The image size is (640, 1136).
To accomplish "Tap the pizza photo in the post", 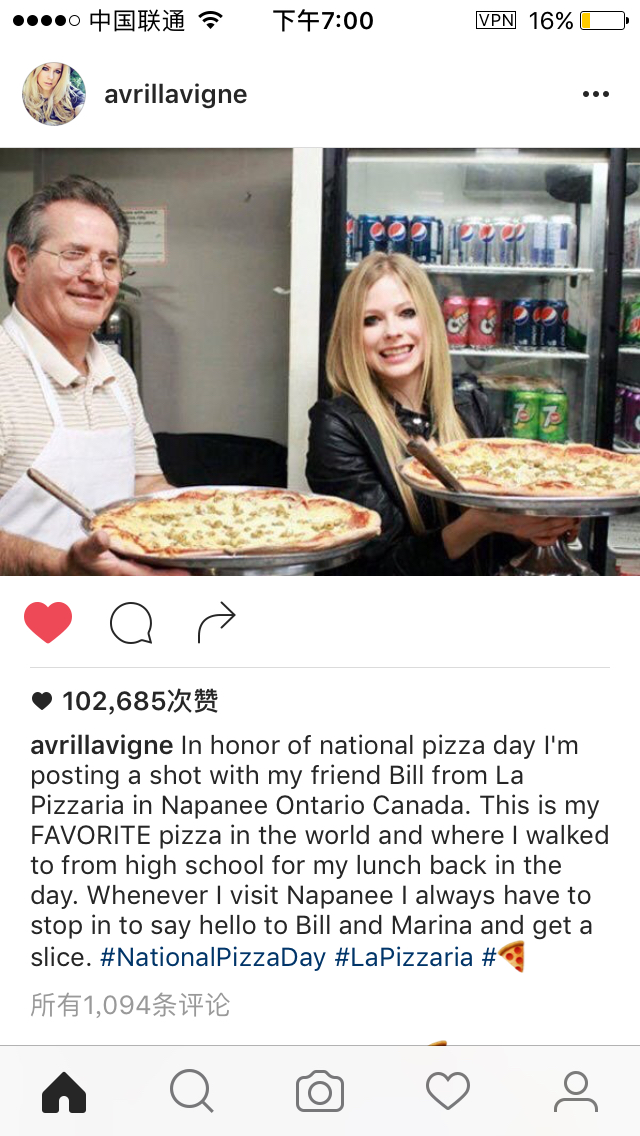I will (x=320, y=362).
